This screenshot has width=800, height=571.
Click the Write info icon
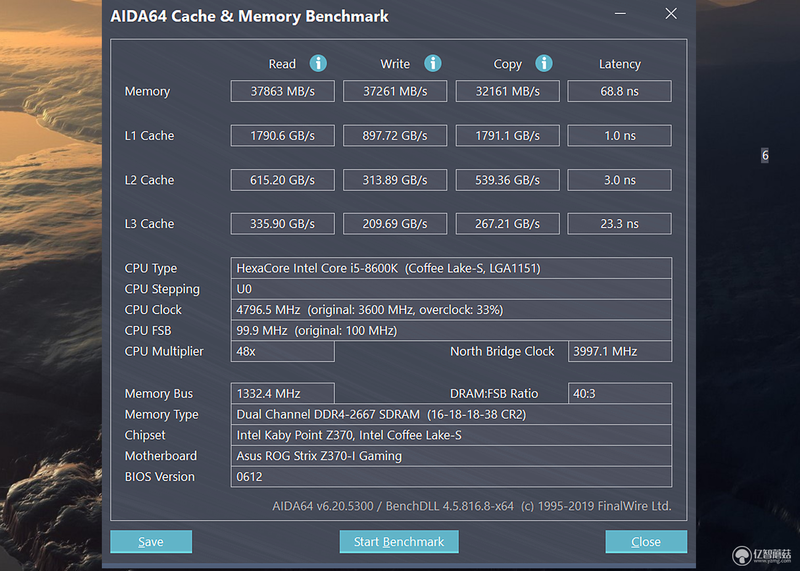(x=433, y=63)
